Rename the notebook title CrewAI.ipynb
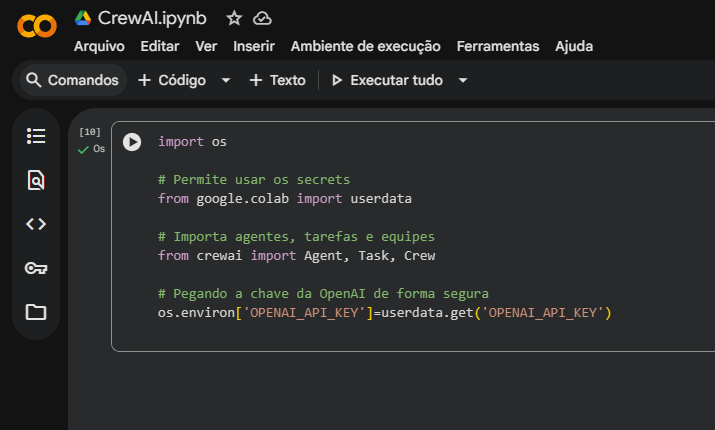 pos(152,19)
